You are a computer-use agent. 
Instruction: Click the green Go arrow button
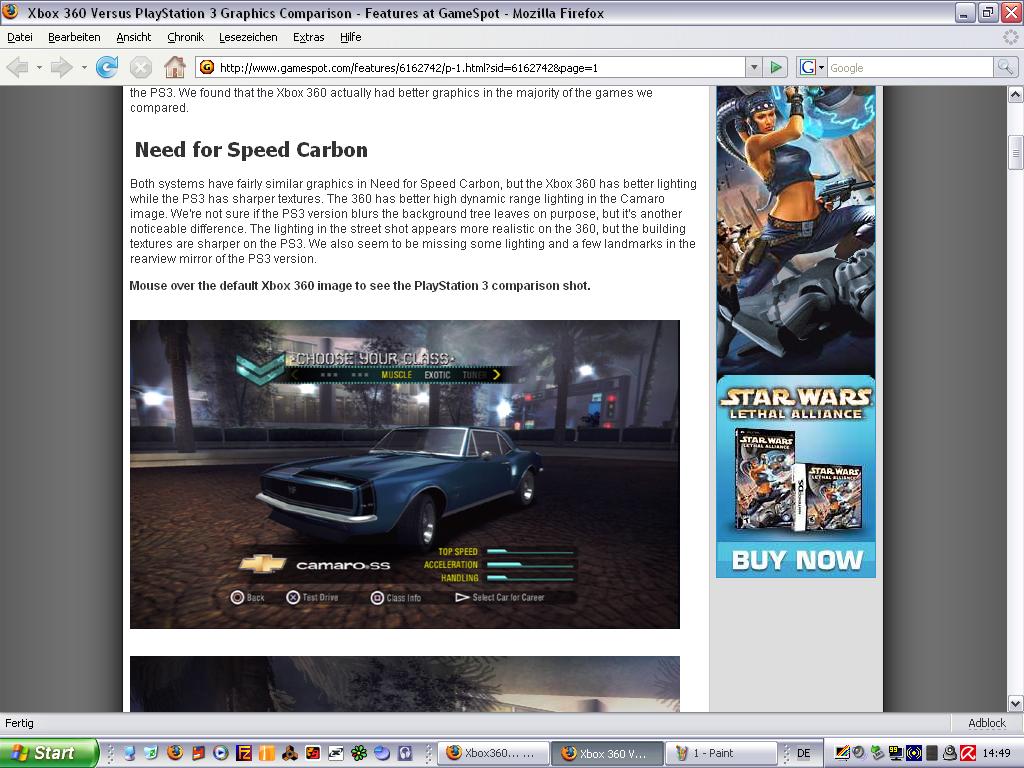(x=775, y=67)
